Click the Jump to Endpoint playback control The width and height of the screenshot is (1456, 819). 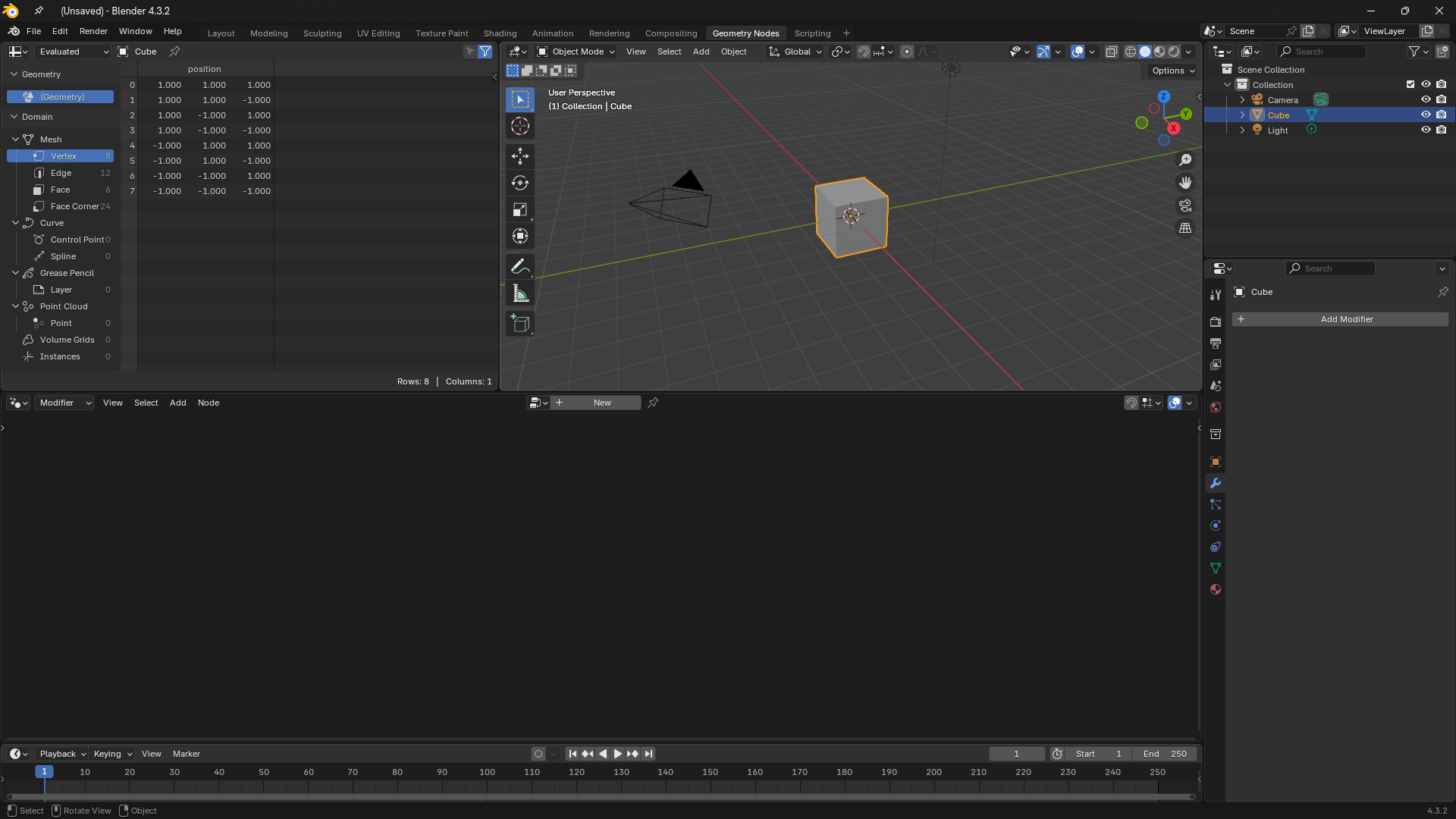pos(649,754)
